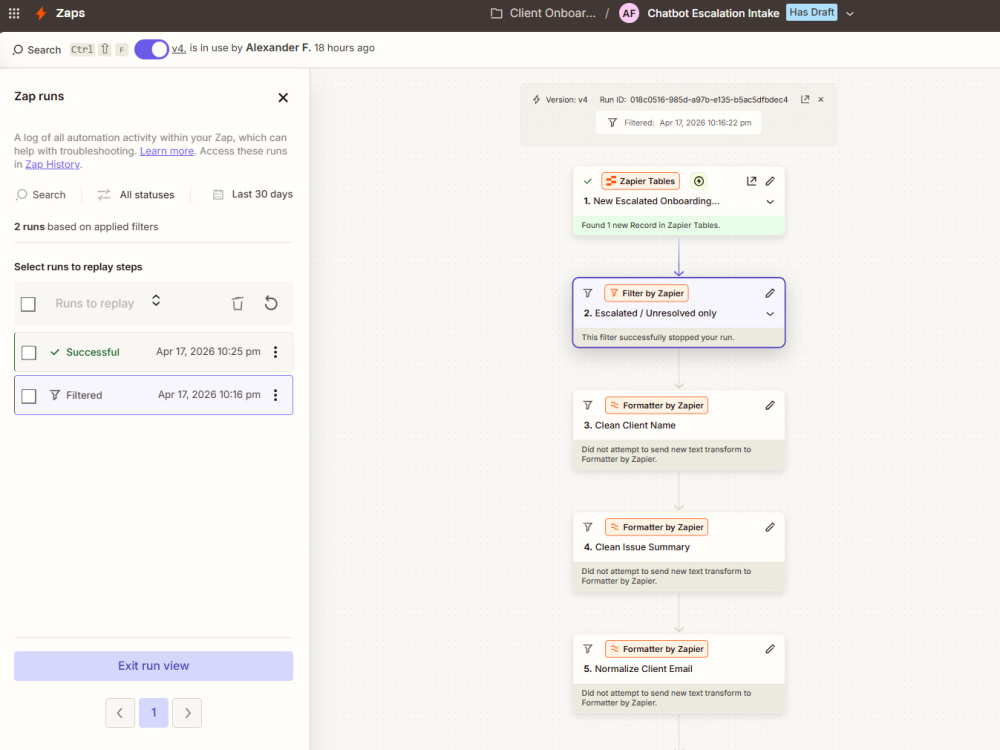Click the Filtered timestamp pill
The image size is (1000, 750).
click(679, 122)
